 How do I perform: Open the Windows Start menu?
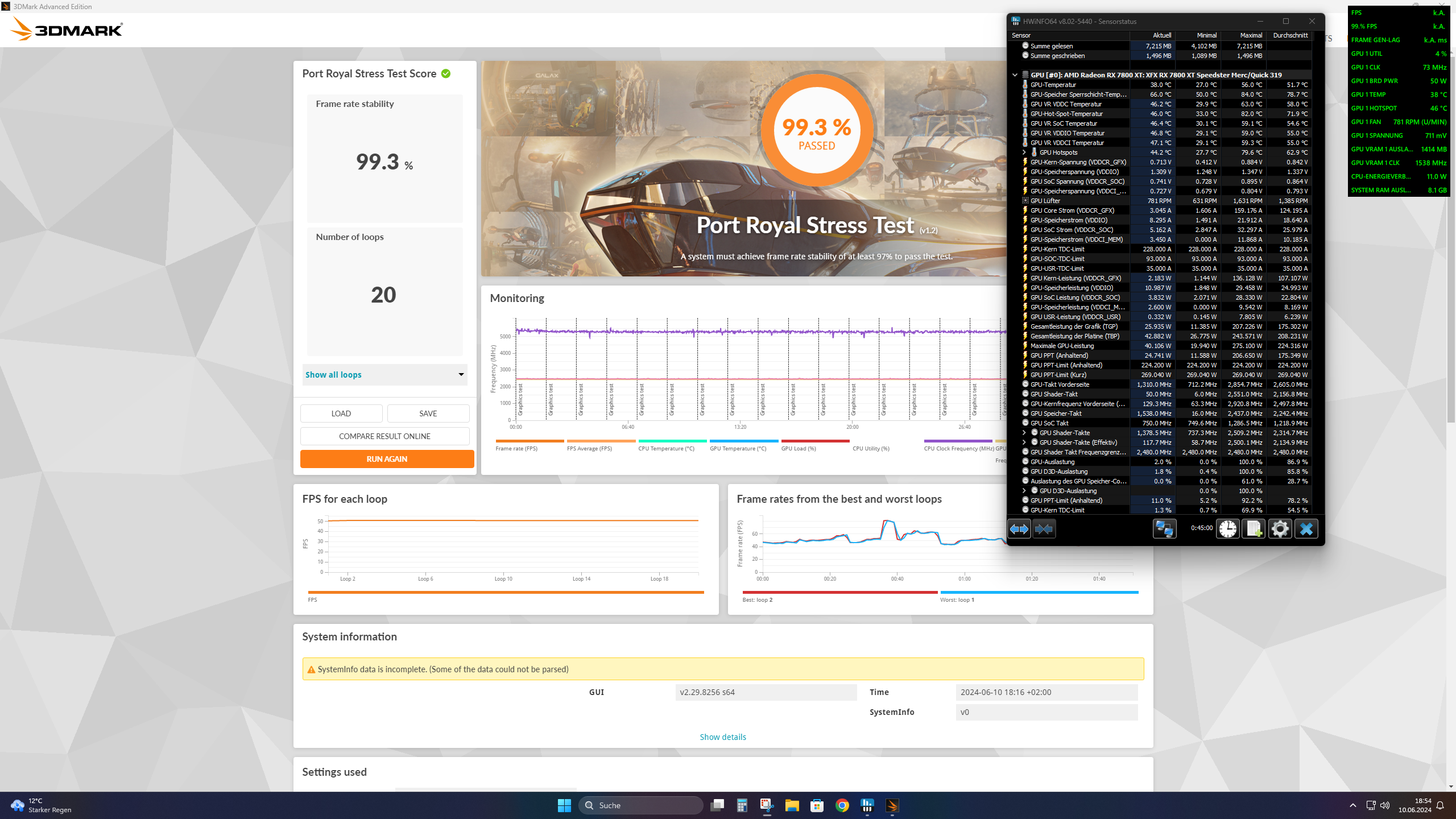pos(564,805)
